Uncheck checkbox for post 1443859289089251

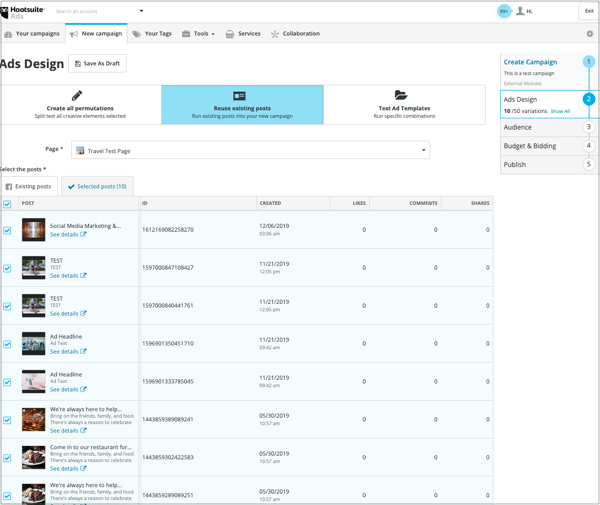coord(7,495)
